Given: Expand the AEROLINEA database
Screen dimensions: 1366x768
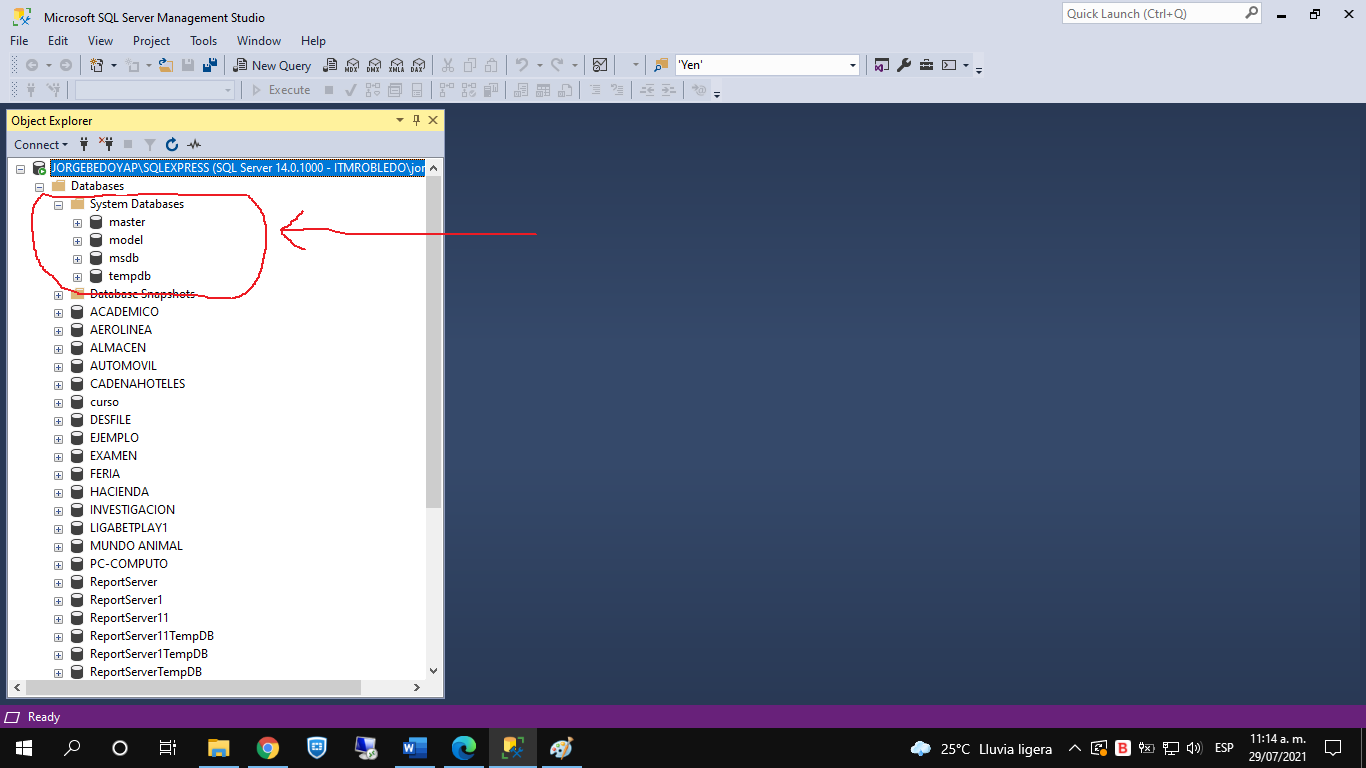Looking at the screenshot, I should [x=58, y=331].
